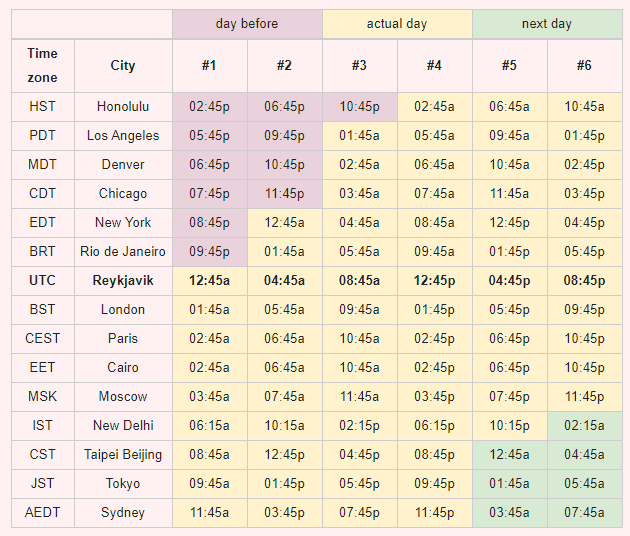Click New Delhi's 02:15a cell in column #6
Viewport: 630px width, 536px height.
(584, 426)
